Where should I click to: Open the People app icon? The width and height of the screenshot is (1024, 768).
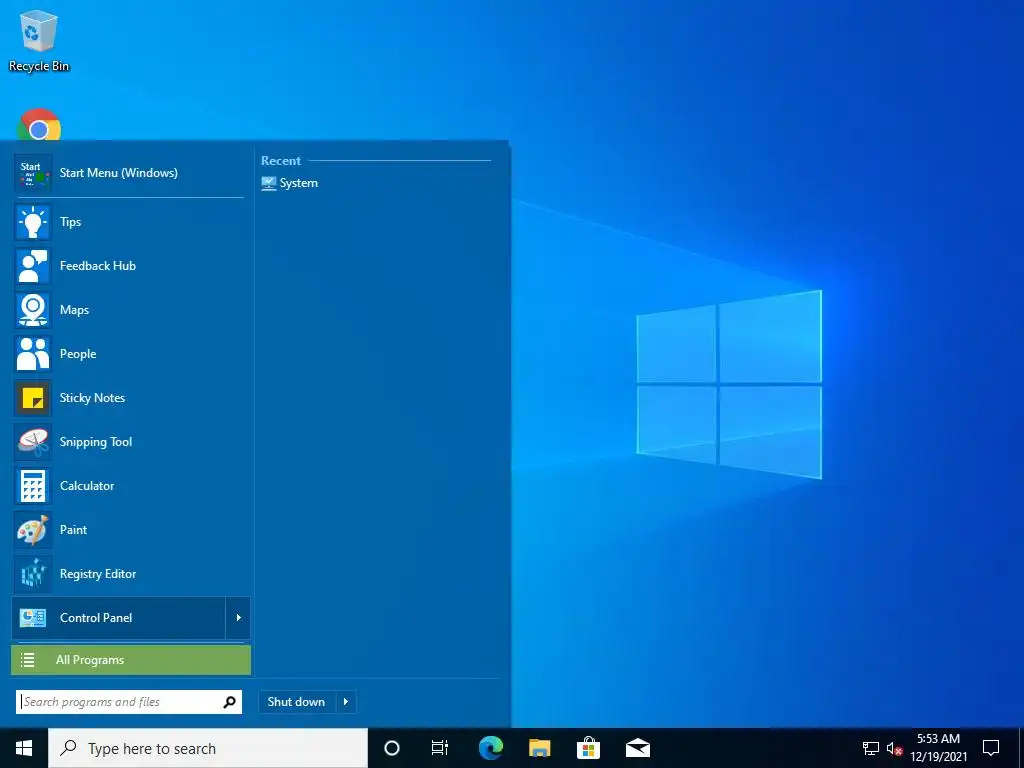33,354
